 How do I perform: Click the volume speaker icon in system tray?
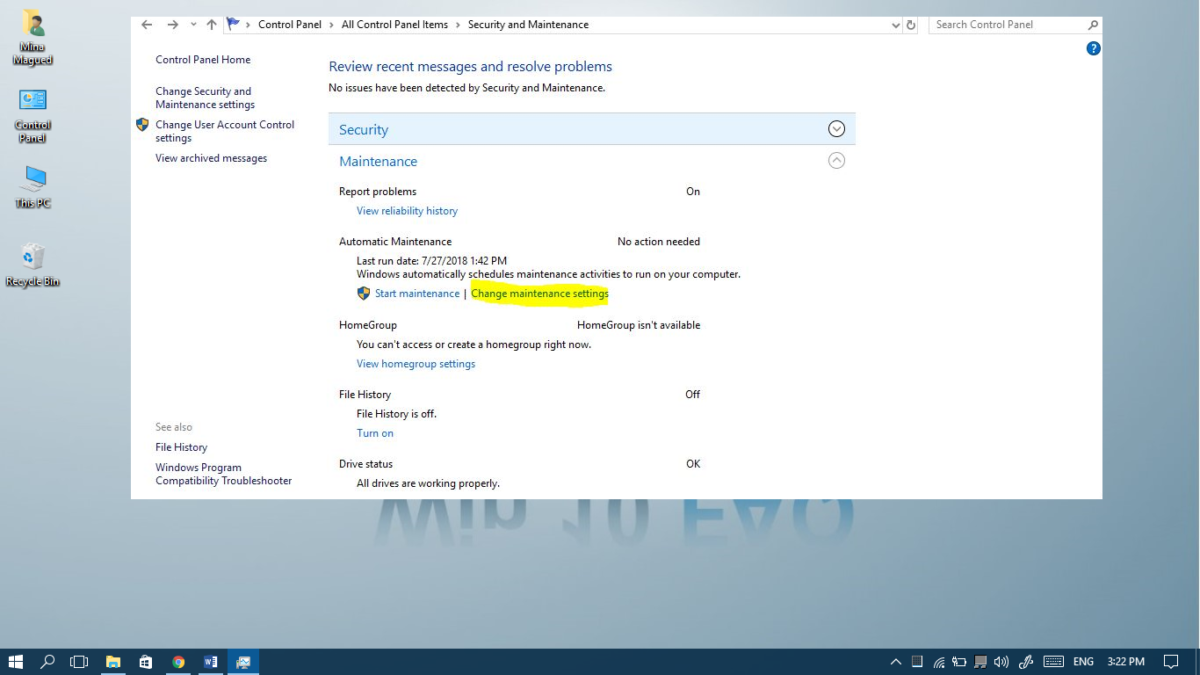pos(1003,661)
